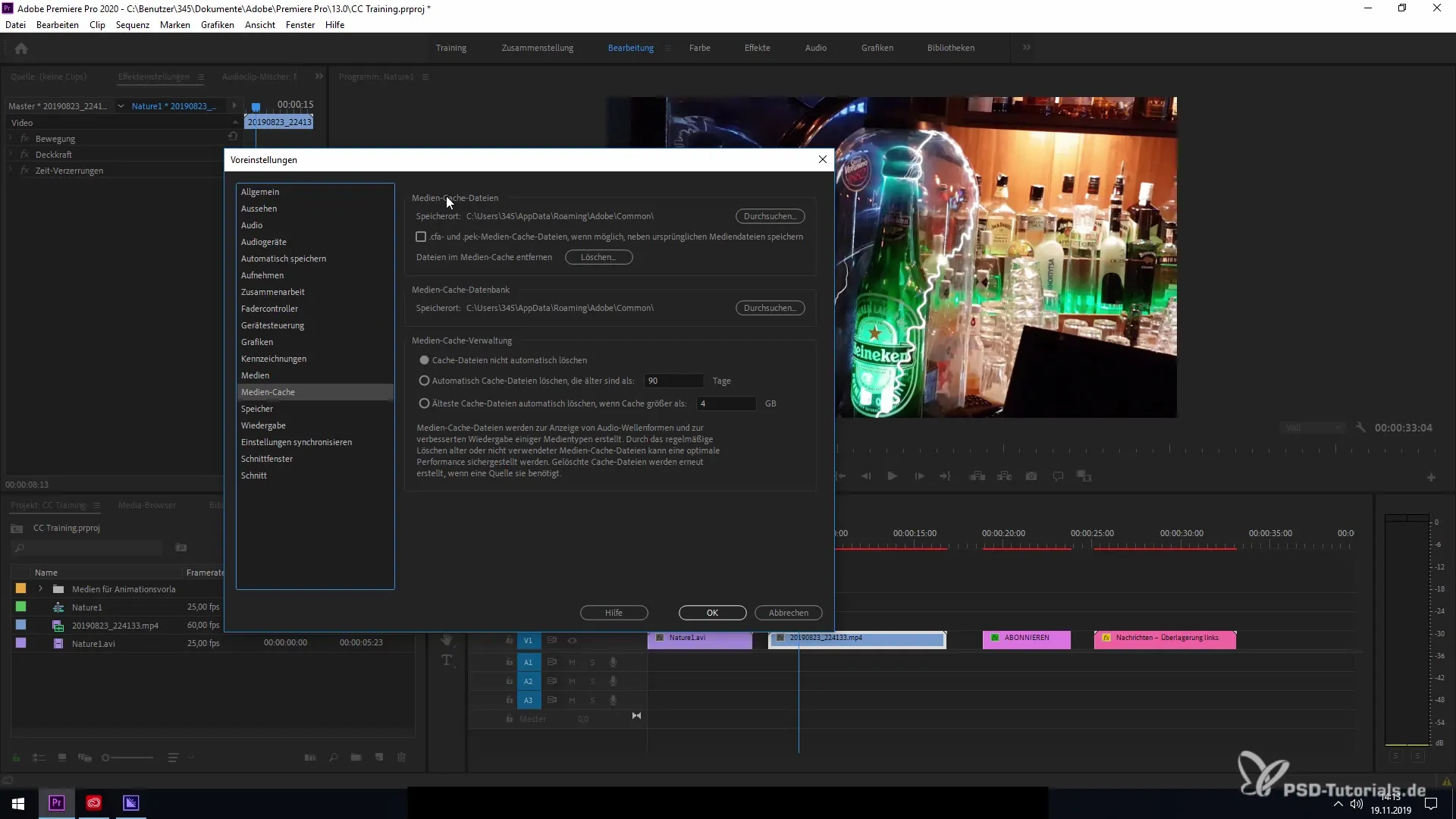Click Automate to Sequence icon
Viewport: 1456px width, 819px height.
coord(310,758)
